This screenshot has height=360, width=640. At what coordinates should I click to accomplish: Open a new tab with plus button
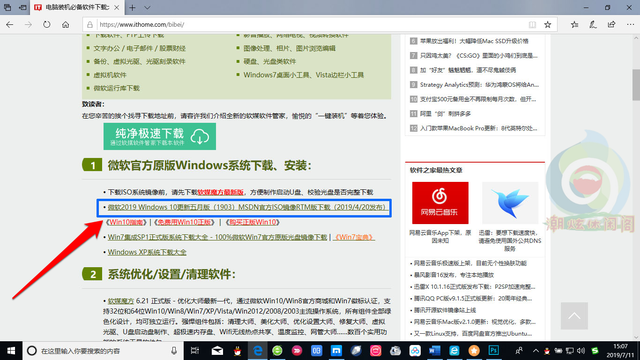[132, 7]
